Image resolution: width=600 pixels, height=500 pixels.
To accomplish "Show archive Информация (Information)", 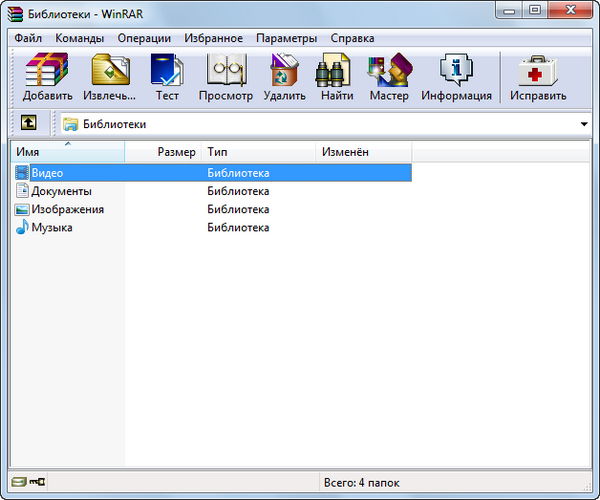I will 456,77.
